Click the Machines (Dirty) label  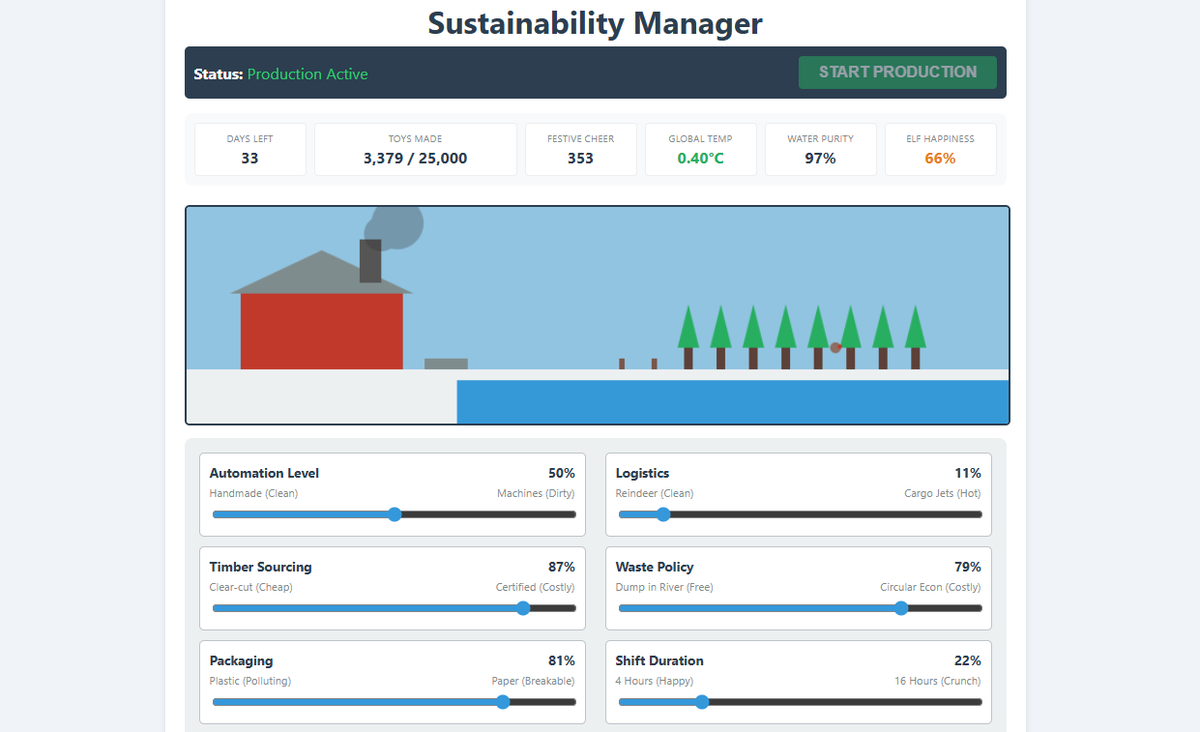[x=536, y=494]
